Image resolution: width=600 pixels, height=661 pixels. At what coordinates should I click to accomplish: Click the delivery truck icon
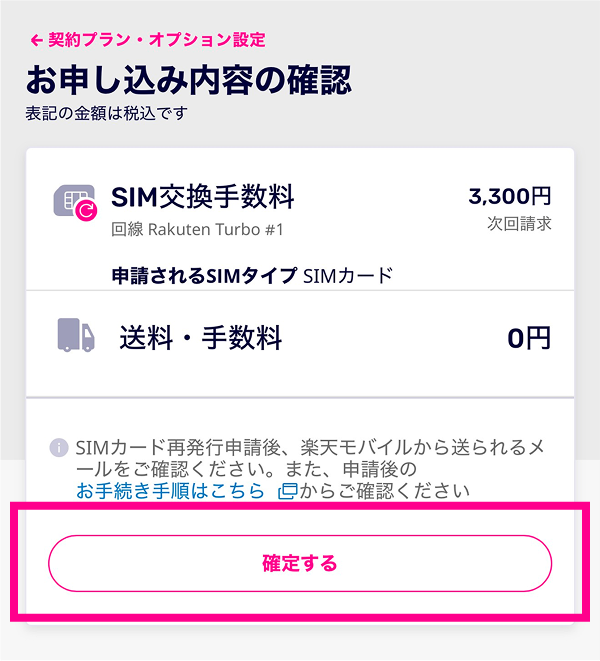76,337
